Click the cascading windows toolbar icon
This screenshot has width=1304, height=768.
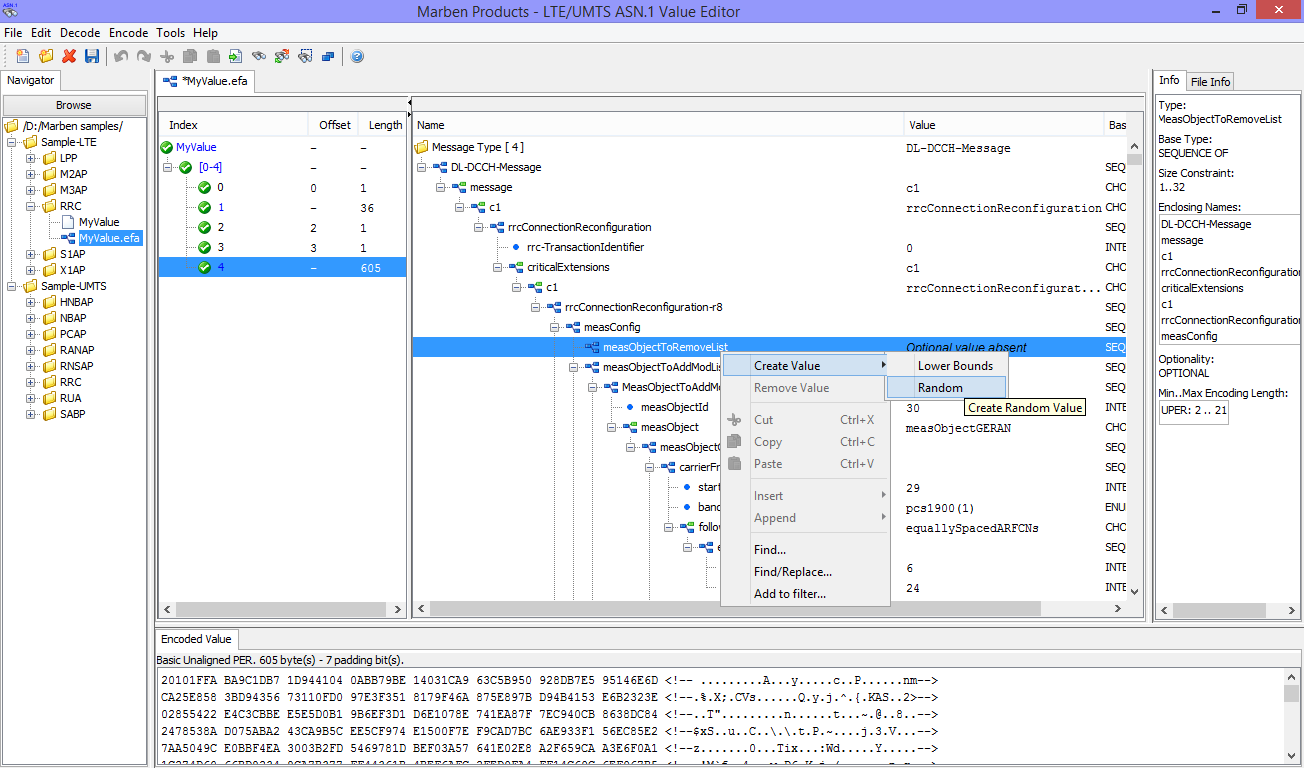coord(328,56)
